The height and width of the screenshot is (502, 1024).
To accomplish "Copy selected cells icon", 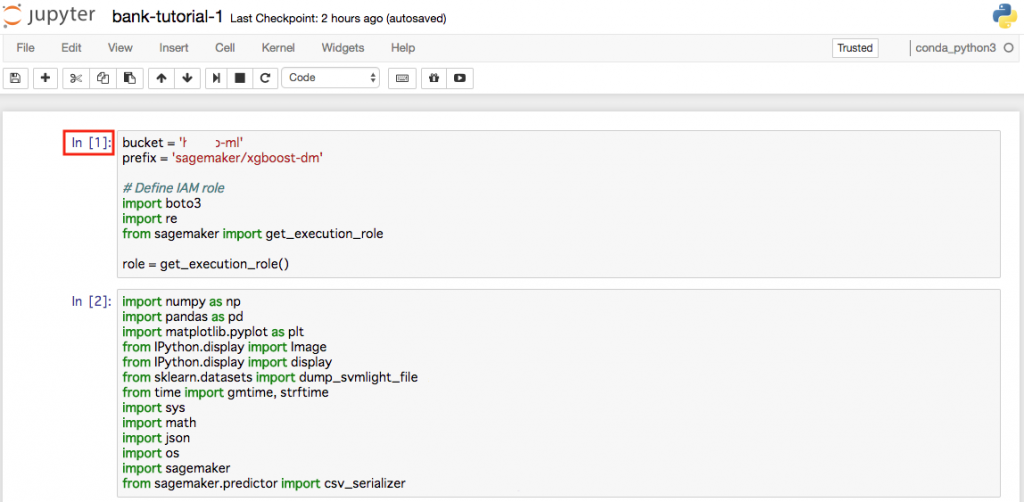I will pos(102,78).
